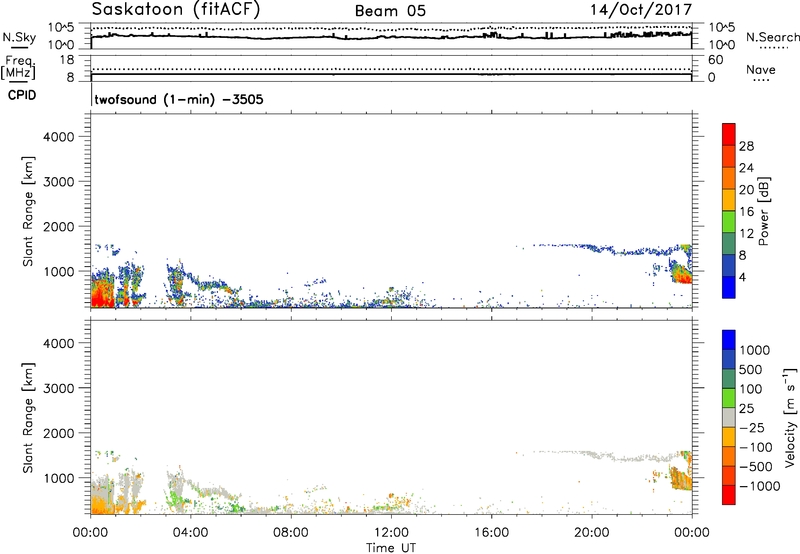Screen dimensions: 800x554
Task: Click the red echo cluster at power panel start
Action: point(101,293)
